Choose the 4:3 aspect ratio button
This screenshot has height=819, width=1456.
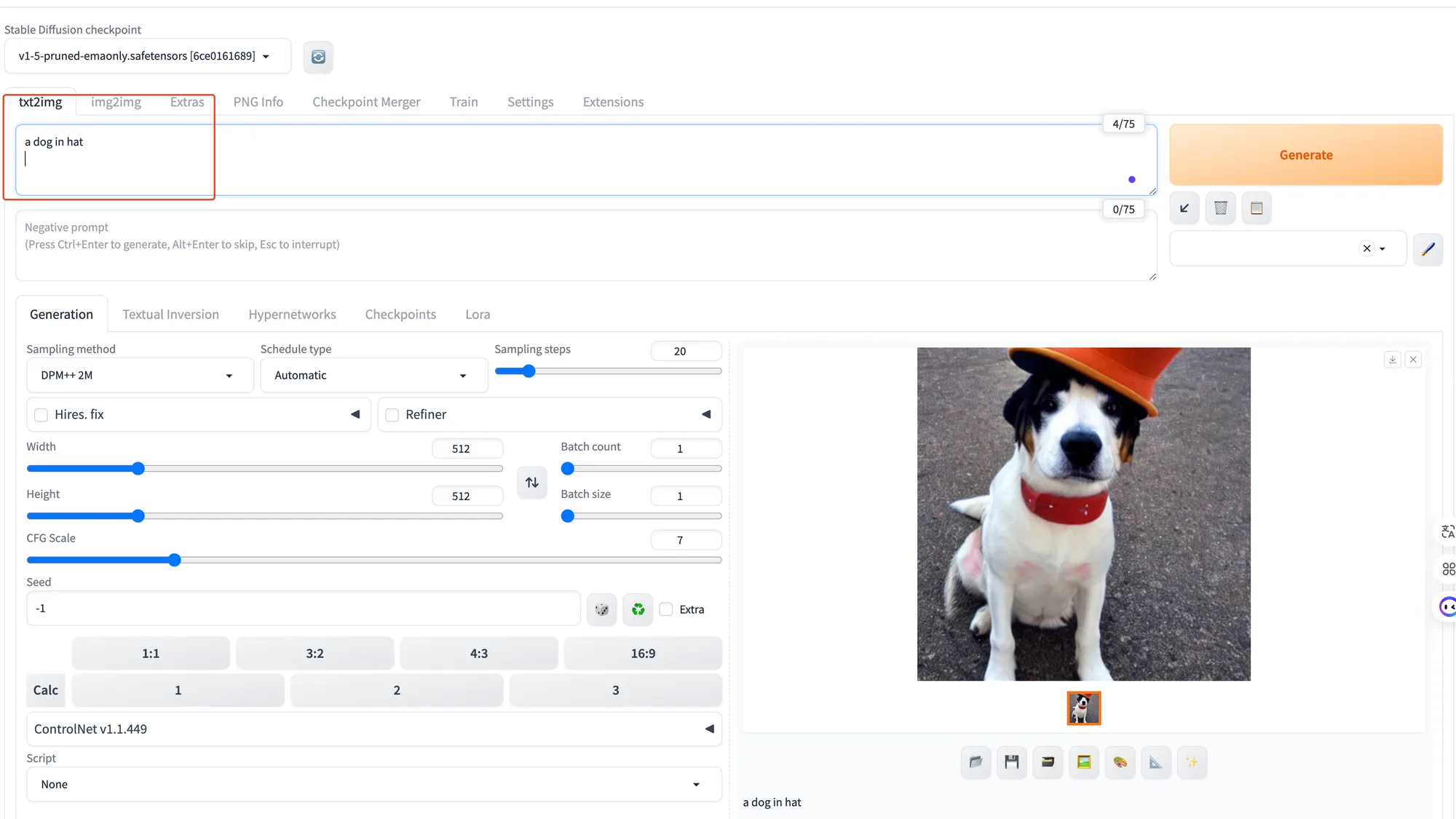tap(479, 653)
